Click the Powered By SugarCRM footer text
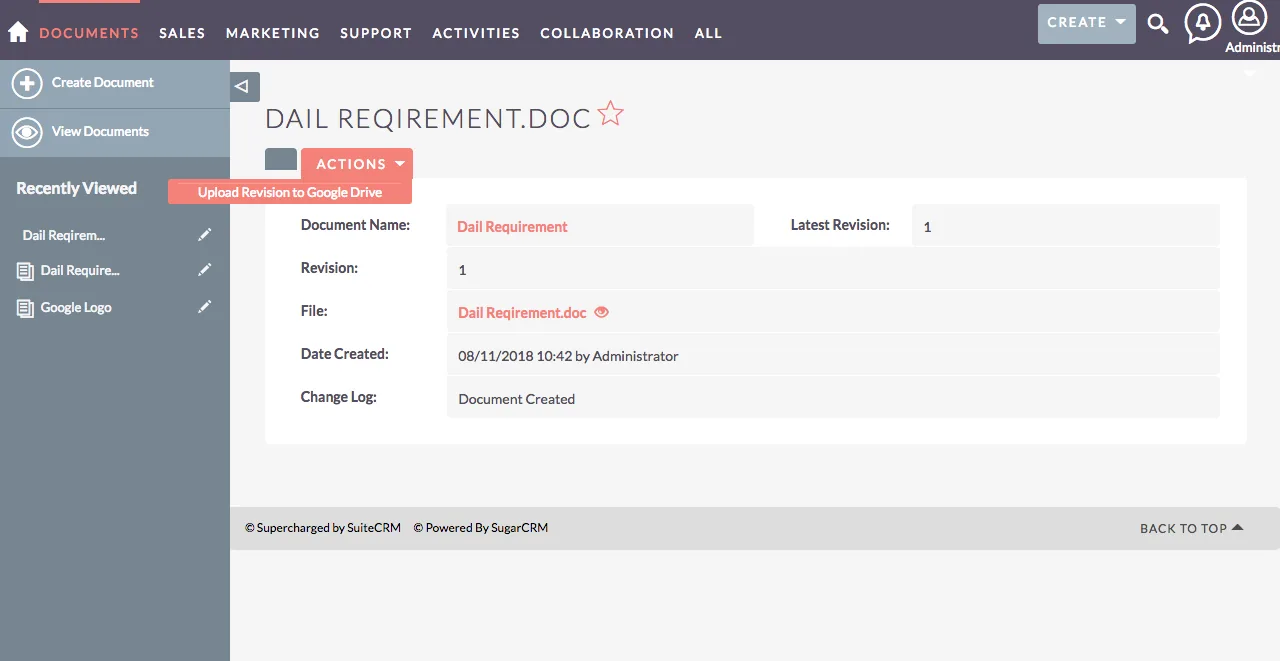This screenshot has width=1280, height=661. (481, 528)
